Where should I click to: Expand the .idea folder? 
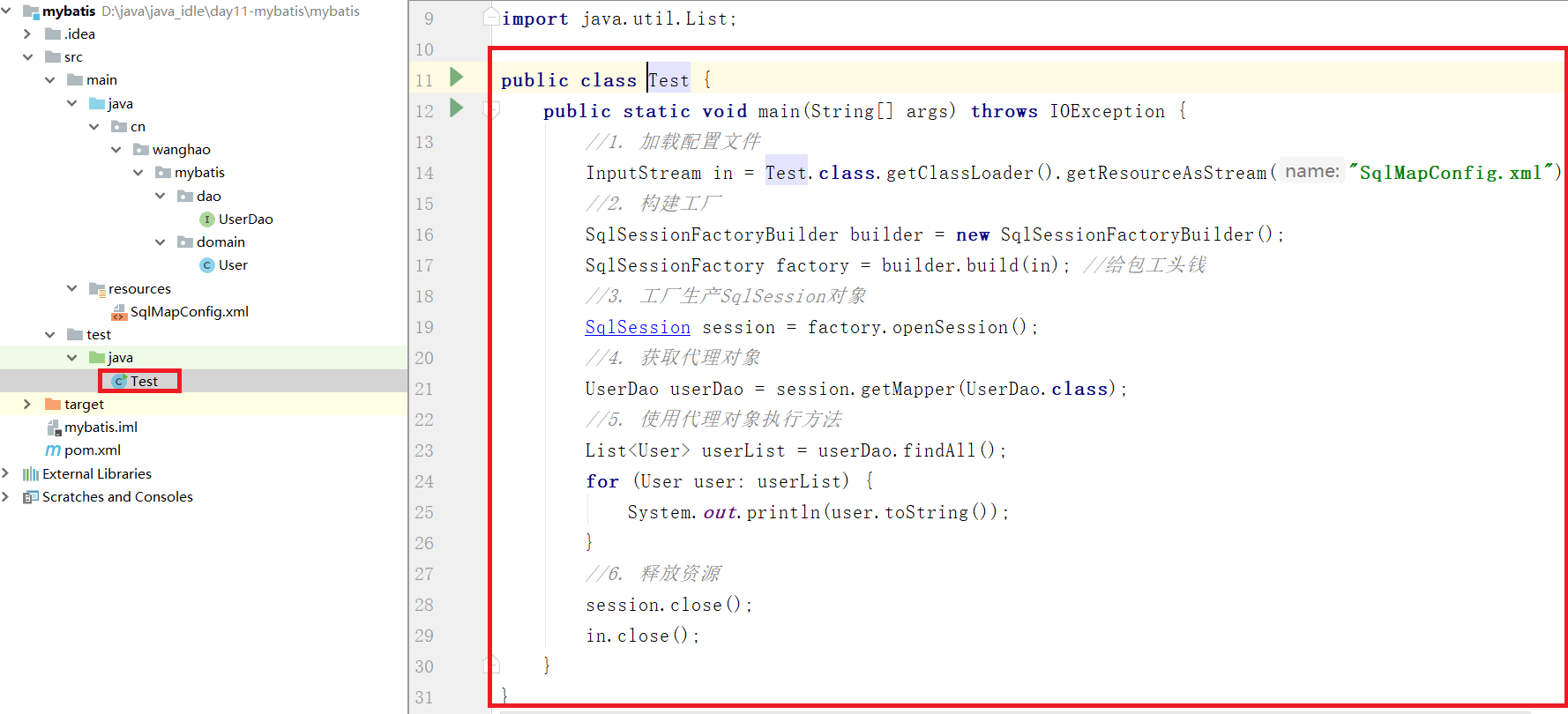click(x=27, y=34)
